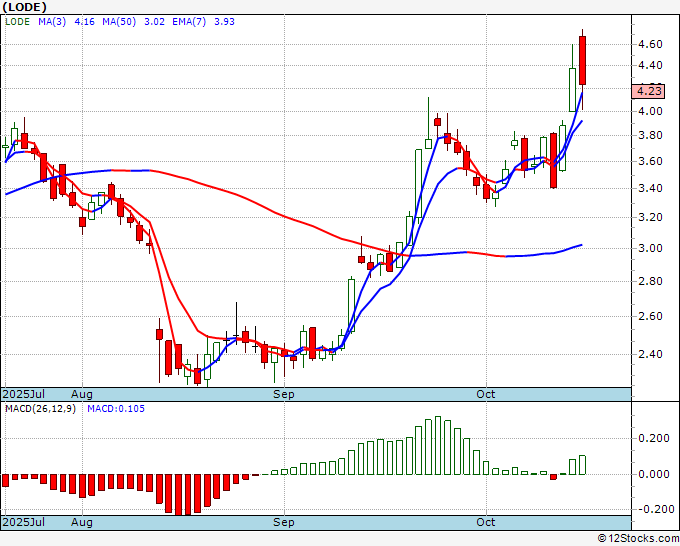Click the MACD:0.105 value readout

tap(116, 409)
